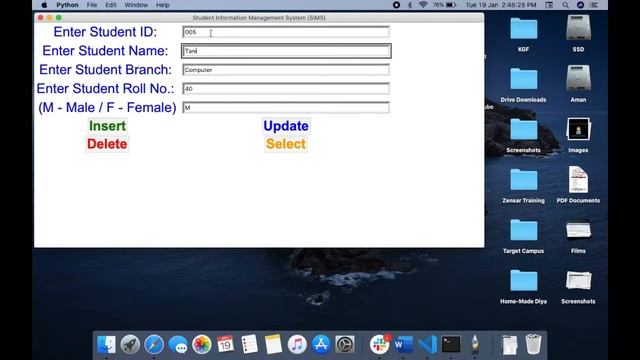Open Calendar from the Dock
The height and width of the screenshot is (360, 640).
pyautogui.click(x=225, y=344)
